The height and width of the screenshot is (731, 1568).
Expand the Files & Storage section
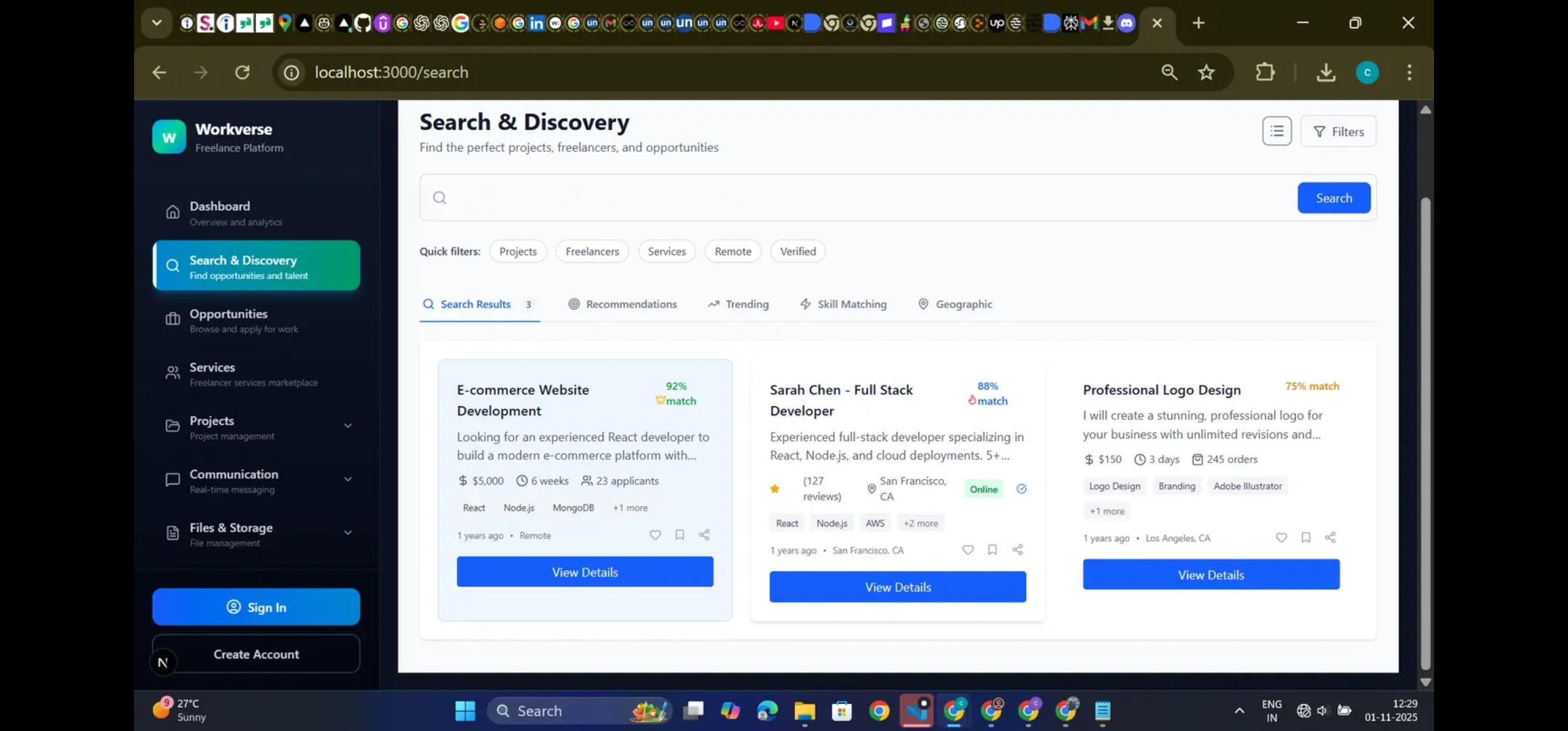pyautogui.click(x=347, y=533)
